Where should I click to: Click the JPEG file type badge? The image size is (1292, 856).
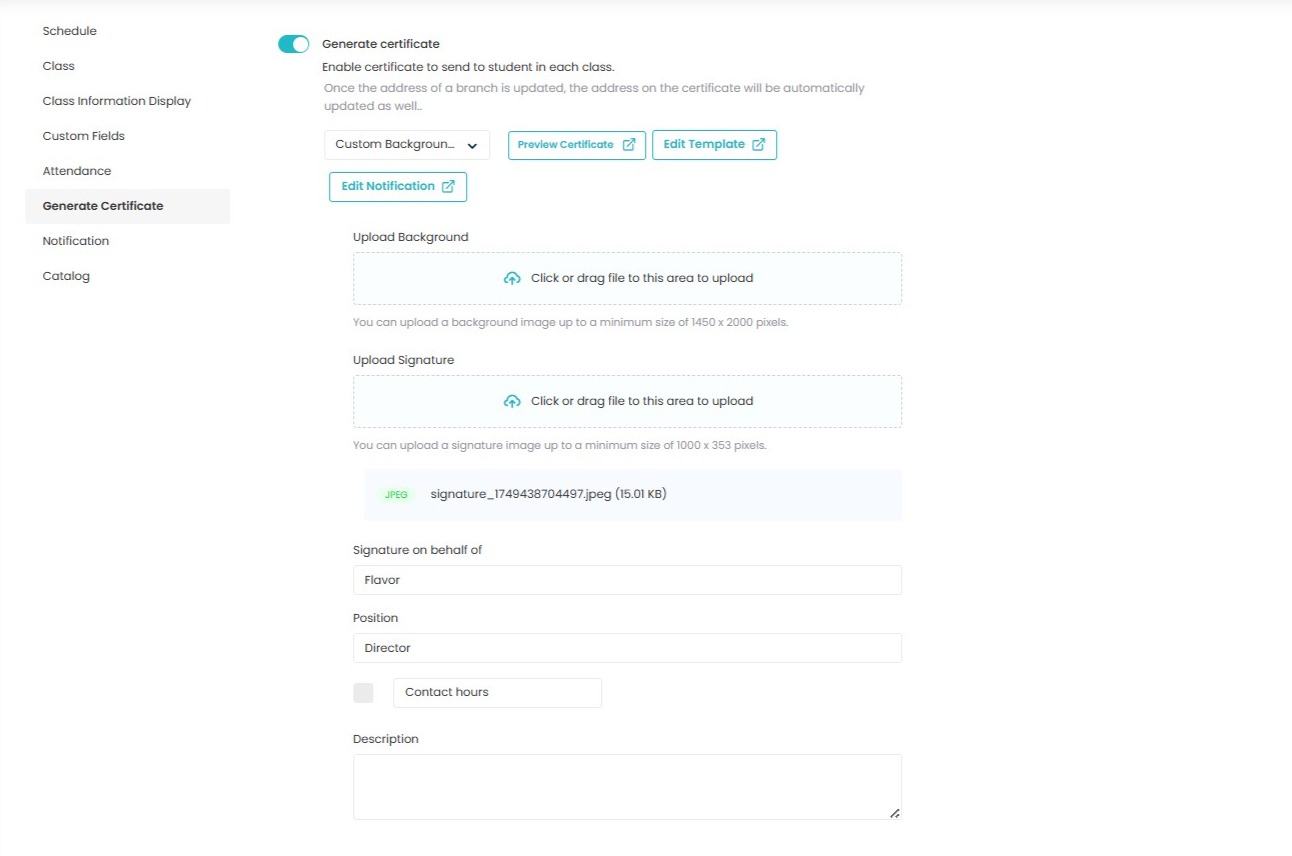[396, 495]
